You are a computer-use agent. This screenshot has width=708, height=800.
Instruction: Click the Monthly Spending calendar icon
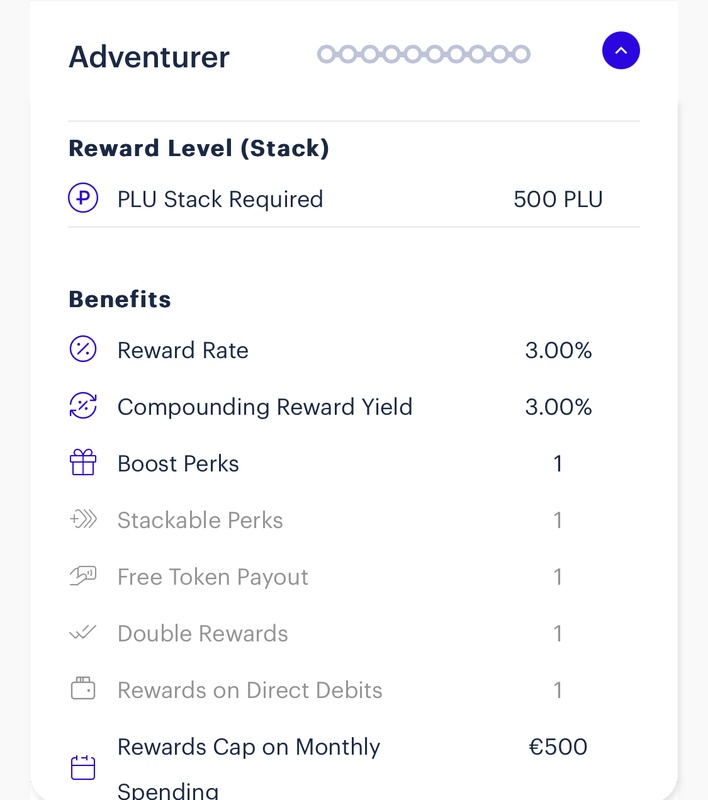click(83, 767)
